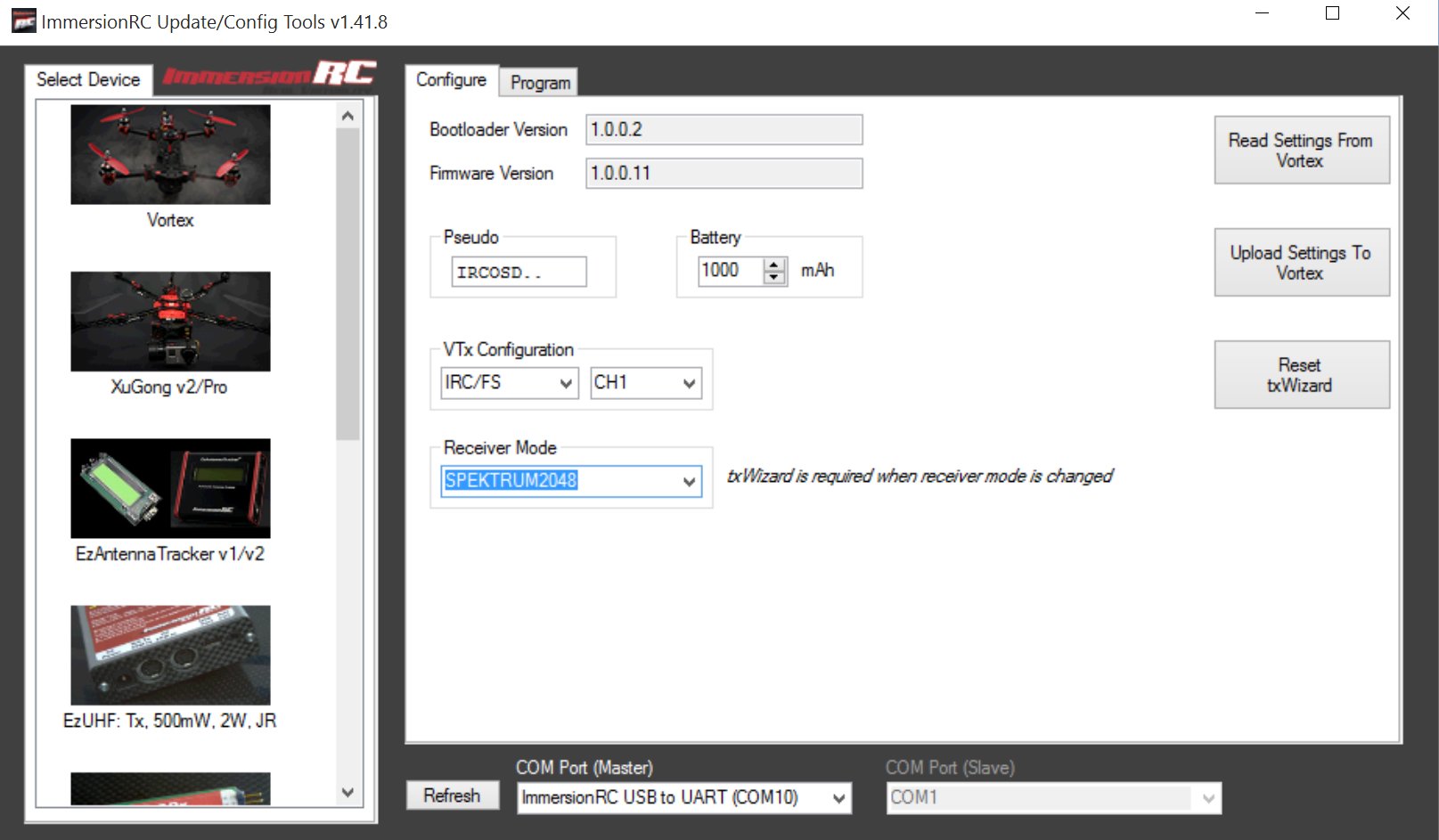1439x840 pixels.
Task: Click the 'XuGong v2/Pro' label
Action: [x=169, y=387]
